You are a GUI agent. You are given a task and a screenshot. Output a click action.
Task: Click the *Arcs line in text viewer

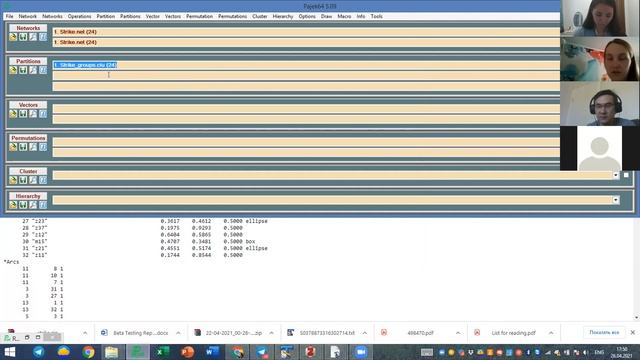click(x=11, y=262)
